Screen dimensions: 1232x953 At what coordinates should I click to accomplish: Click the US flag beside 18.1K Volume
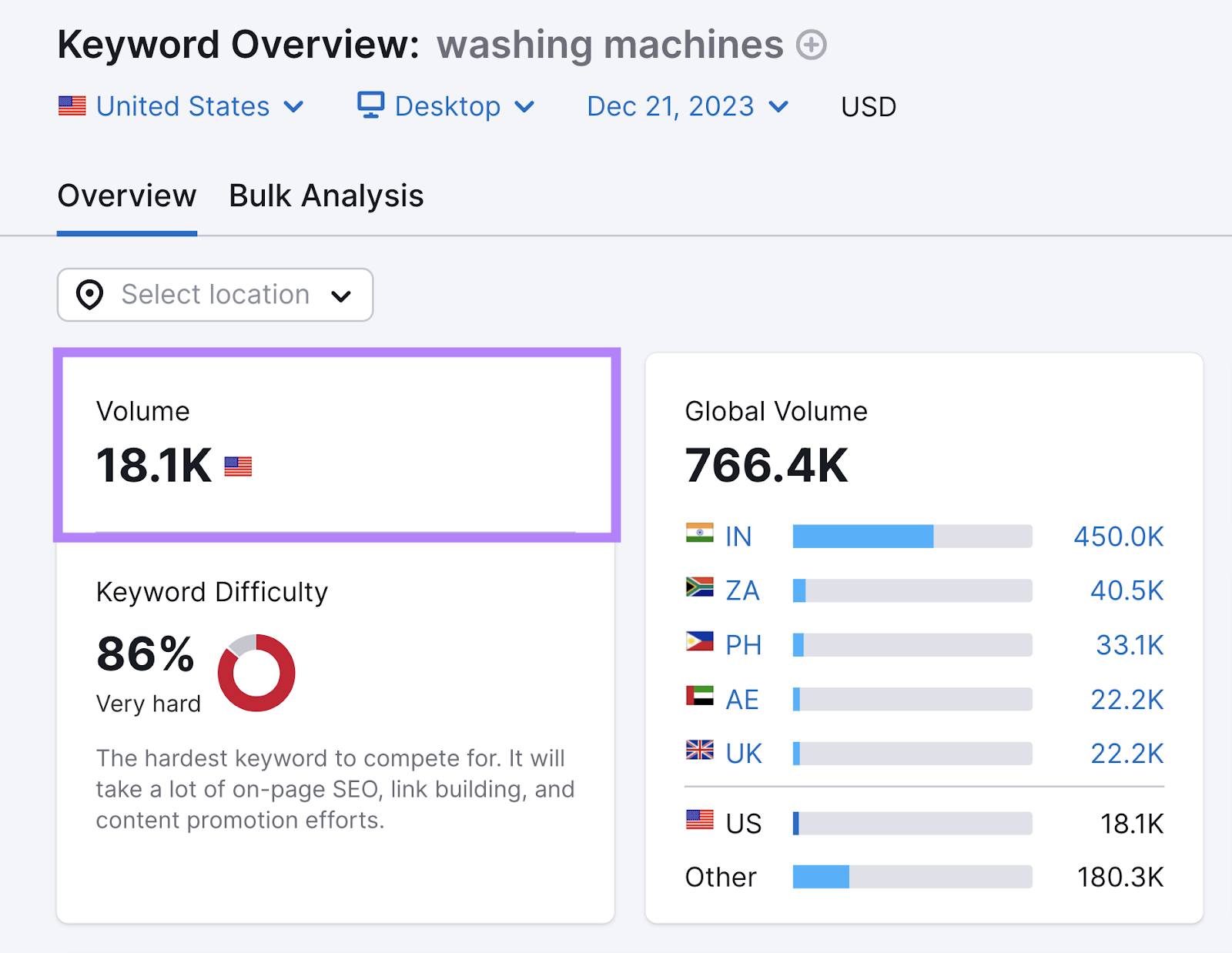pos(236,466)
